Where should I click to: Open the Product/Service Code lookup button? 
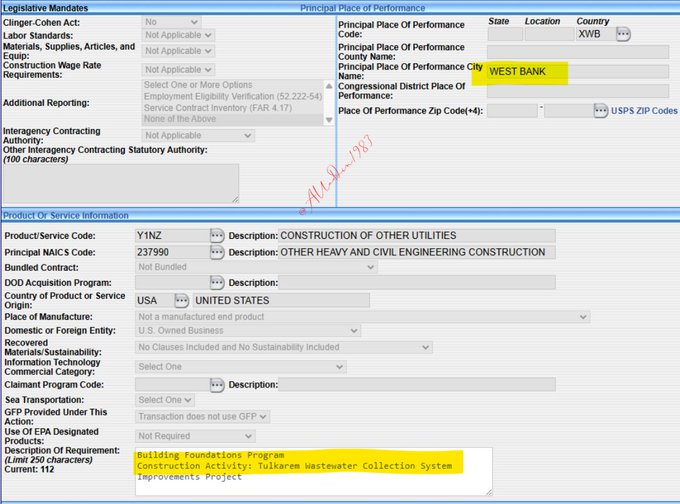pos(217,235)
